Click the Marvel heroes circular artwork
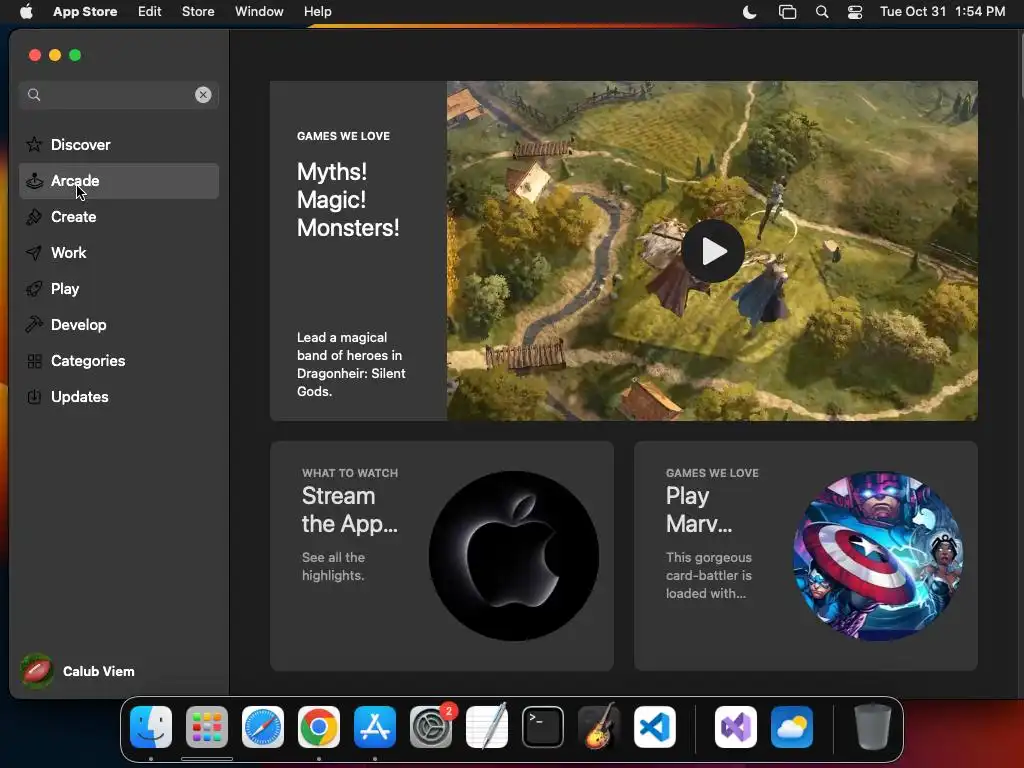1024x768 pixels. [878, 556]
